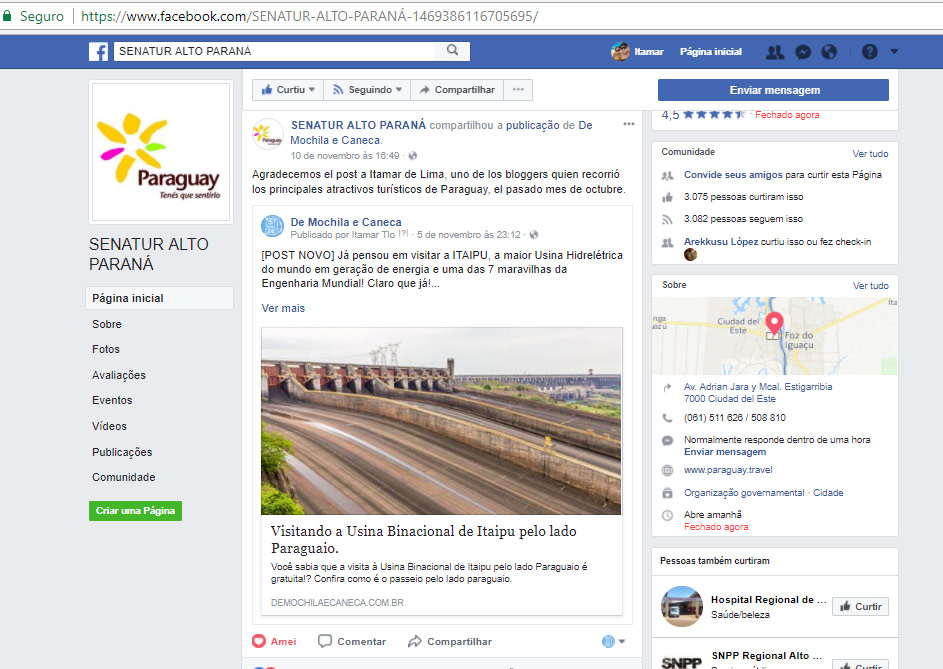Screen dimensions: 943x669
Task: Open post options three-dot menu
Action: 629,124
